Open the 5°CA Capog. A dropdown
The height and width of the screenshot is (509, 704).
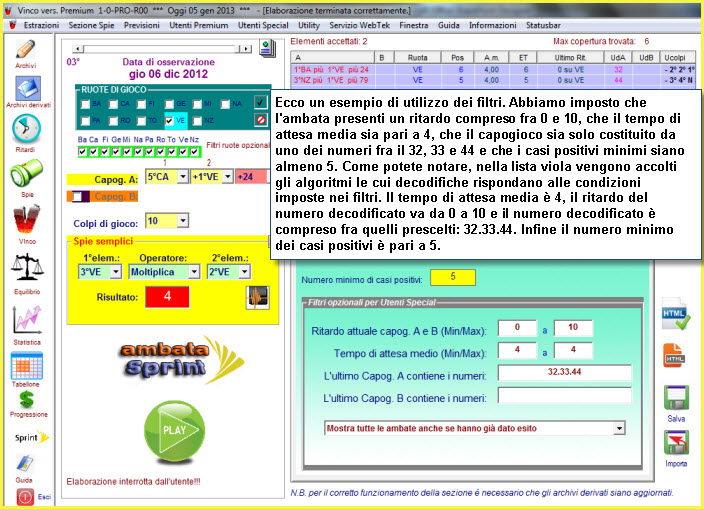tap(182, 177)
